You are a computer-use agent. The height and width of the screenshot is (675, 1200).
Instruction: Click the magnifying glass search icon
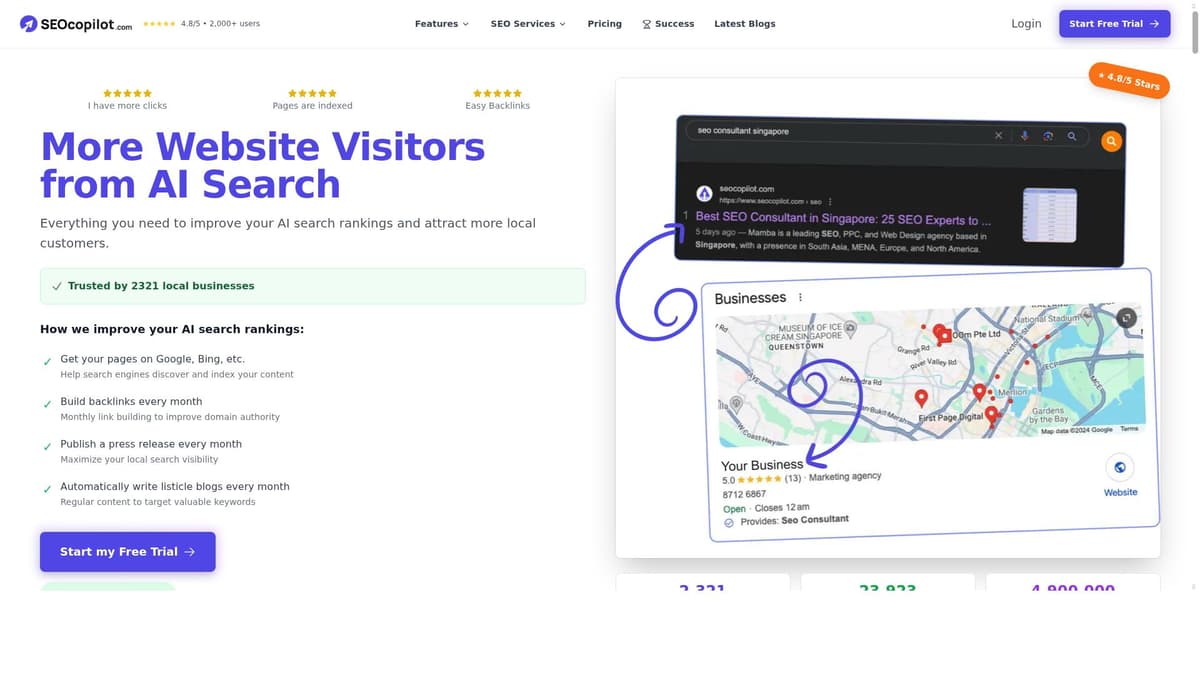click(x=1072, y=136)
